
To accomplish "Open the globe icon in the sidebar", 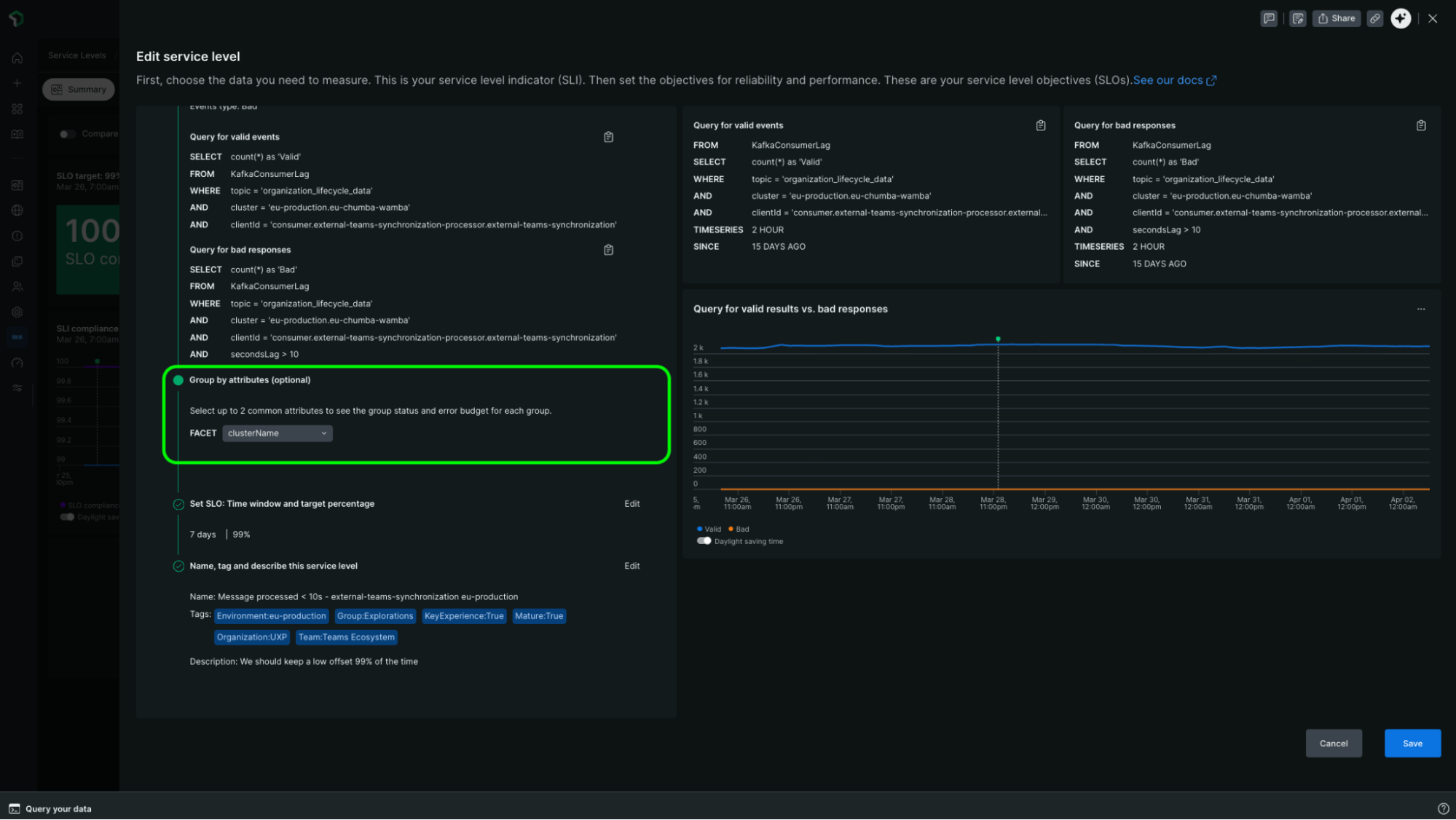I will coord(17,210).
